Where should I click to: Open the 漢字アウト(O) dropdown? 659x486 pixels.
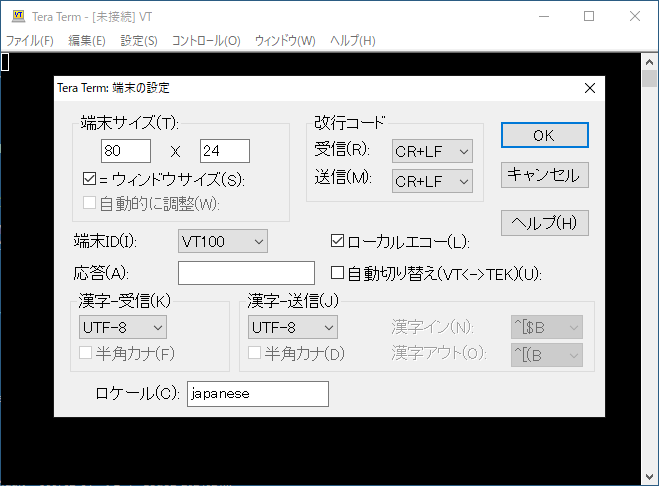click(x=547, y=355)
